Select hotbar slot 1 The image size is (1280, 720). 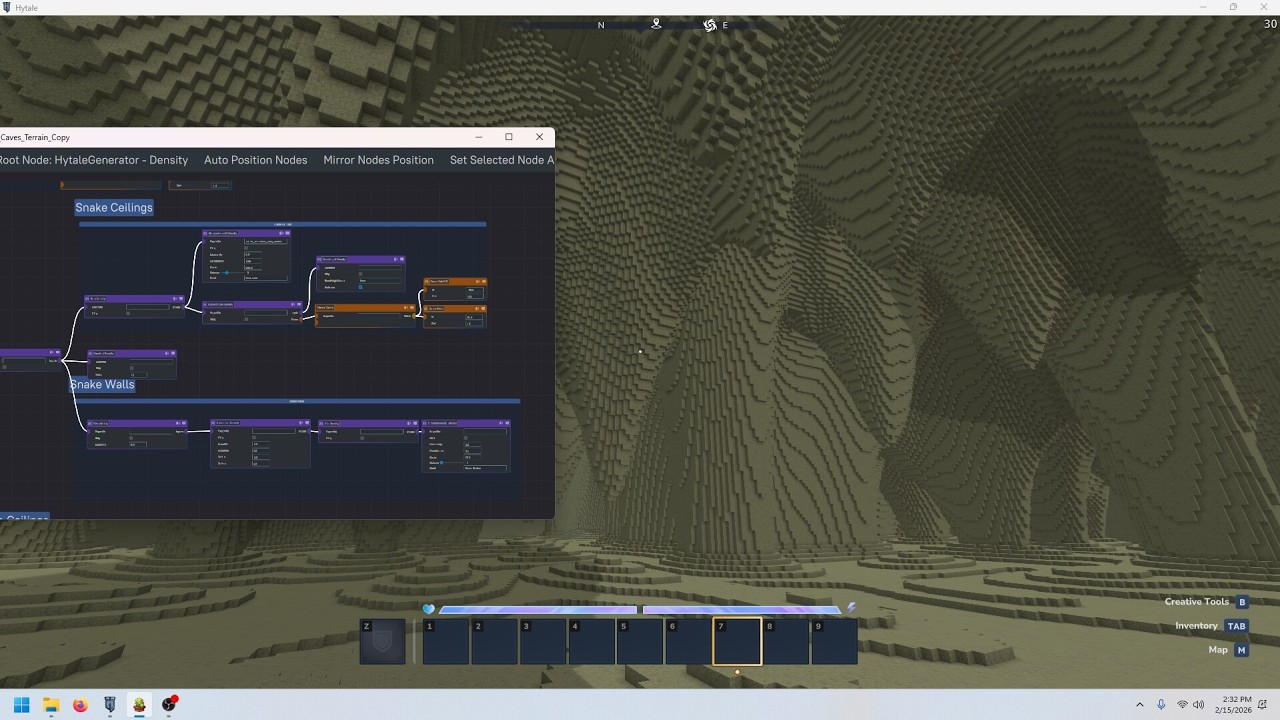pyautogui.click(x=446, y=641)
